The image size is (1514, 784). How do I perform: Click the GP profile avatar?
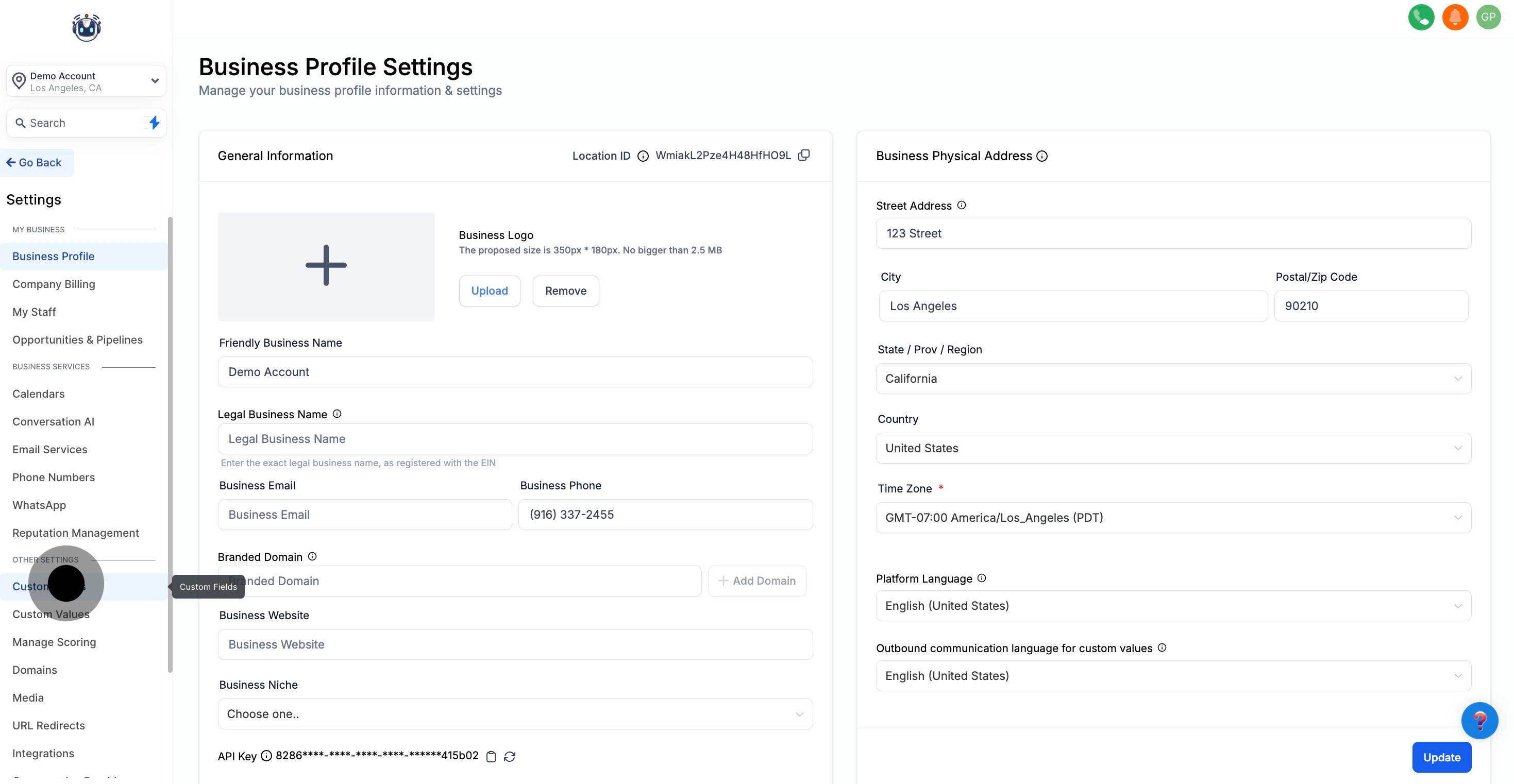pos(1489,17)
